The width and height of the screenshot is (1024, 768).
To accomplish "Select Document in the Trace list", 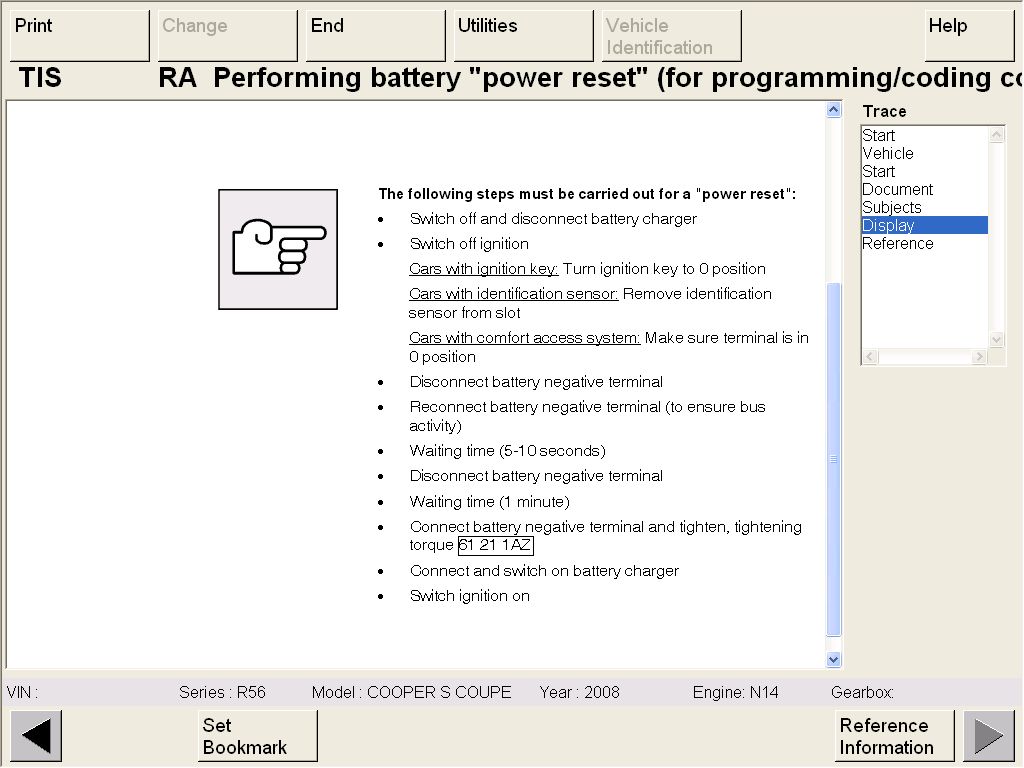I will pos(897,190).
